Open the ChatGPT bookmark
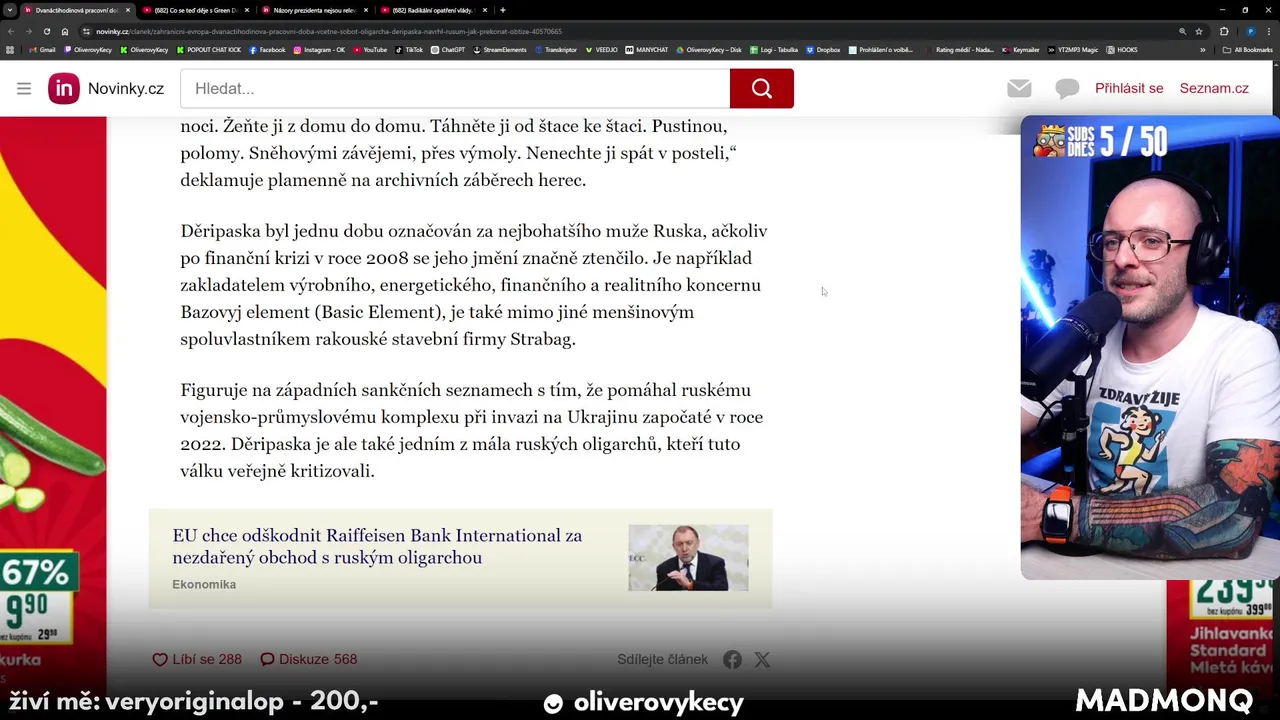The image size is (1280, 720). 448,50
